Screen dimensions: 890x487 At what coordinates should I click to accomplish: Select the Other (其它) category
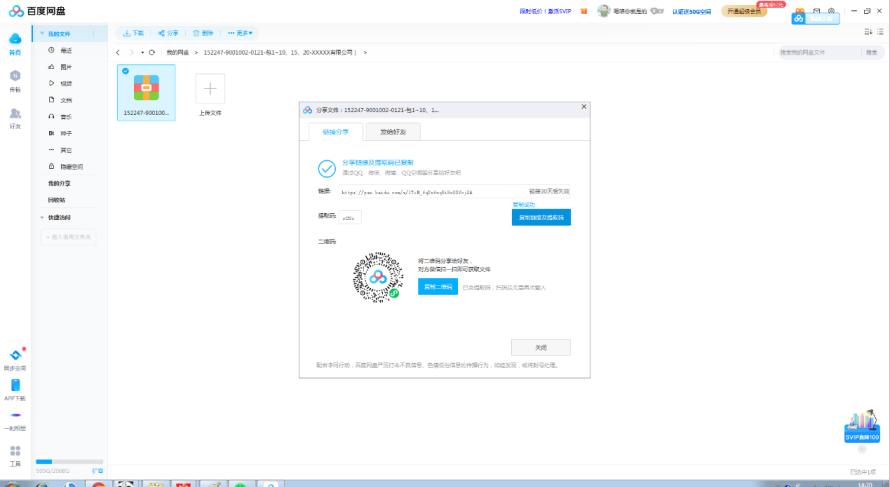tap(67, 150)
